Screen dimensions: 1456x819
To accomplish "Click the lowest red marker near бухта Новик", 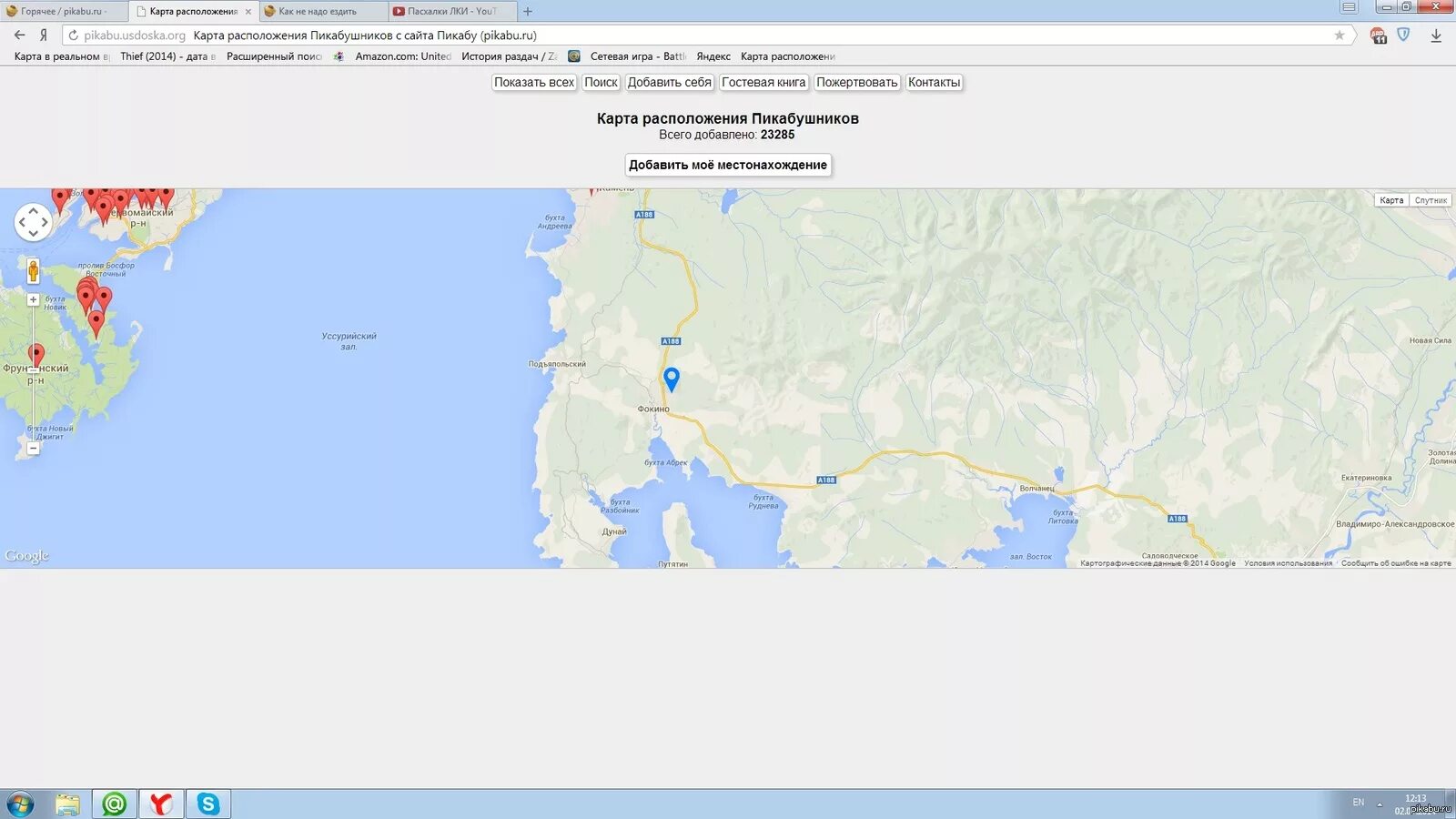I will click(96, 325).
